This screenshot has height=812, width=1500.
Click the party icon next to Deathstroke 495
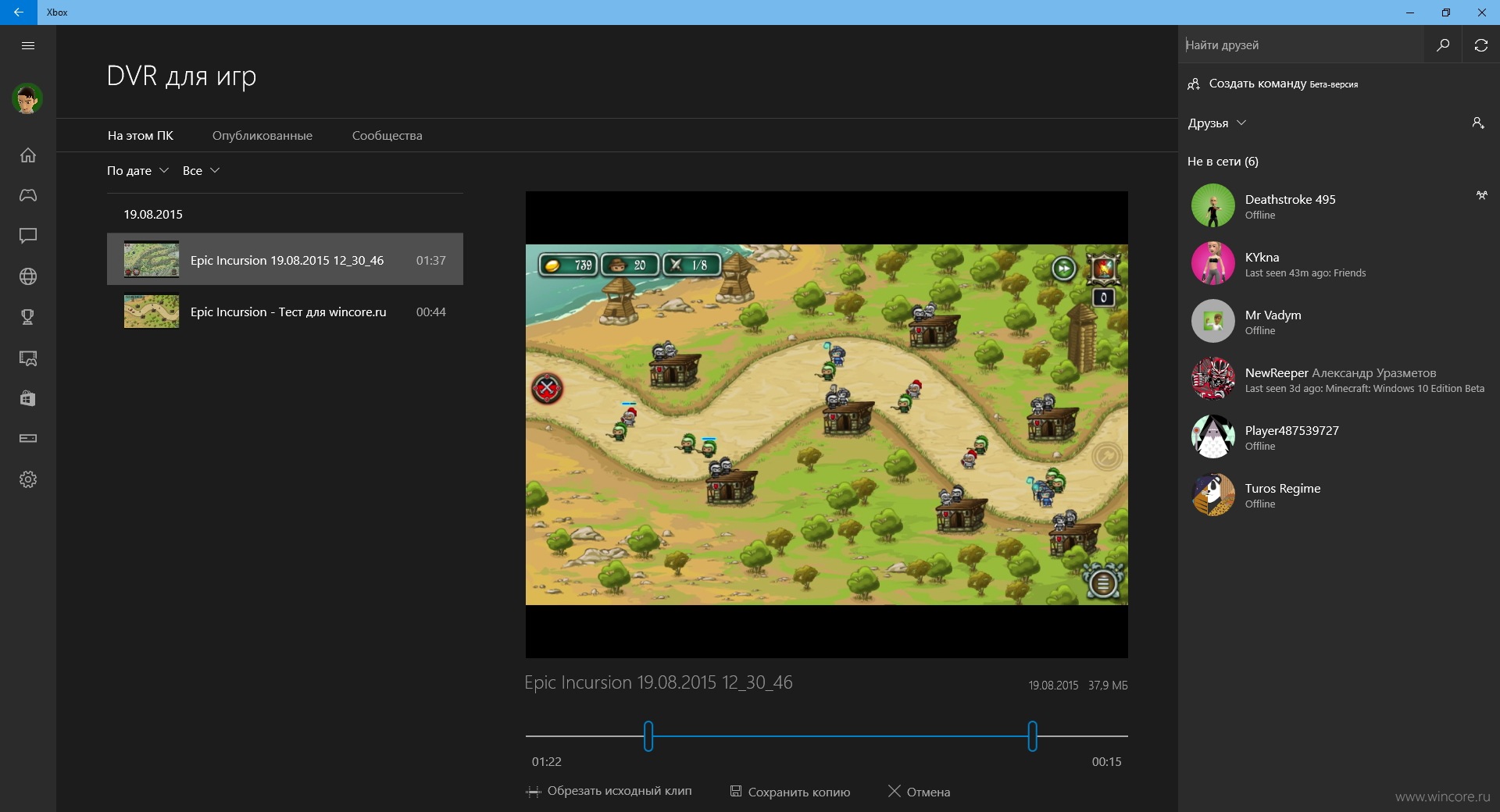pyautogui.click(x=1481, y=195)
